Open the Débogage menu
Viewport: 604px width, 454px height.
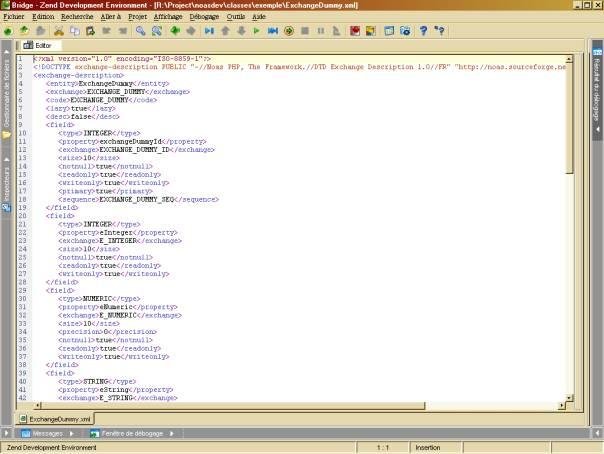click(x=204, y=17)
